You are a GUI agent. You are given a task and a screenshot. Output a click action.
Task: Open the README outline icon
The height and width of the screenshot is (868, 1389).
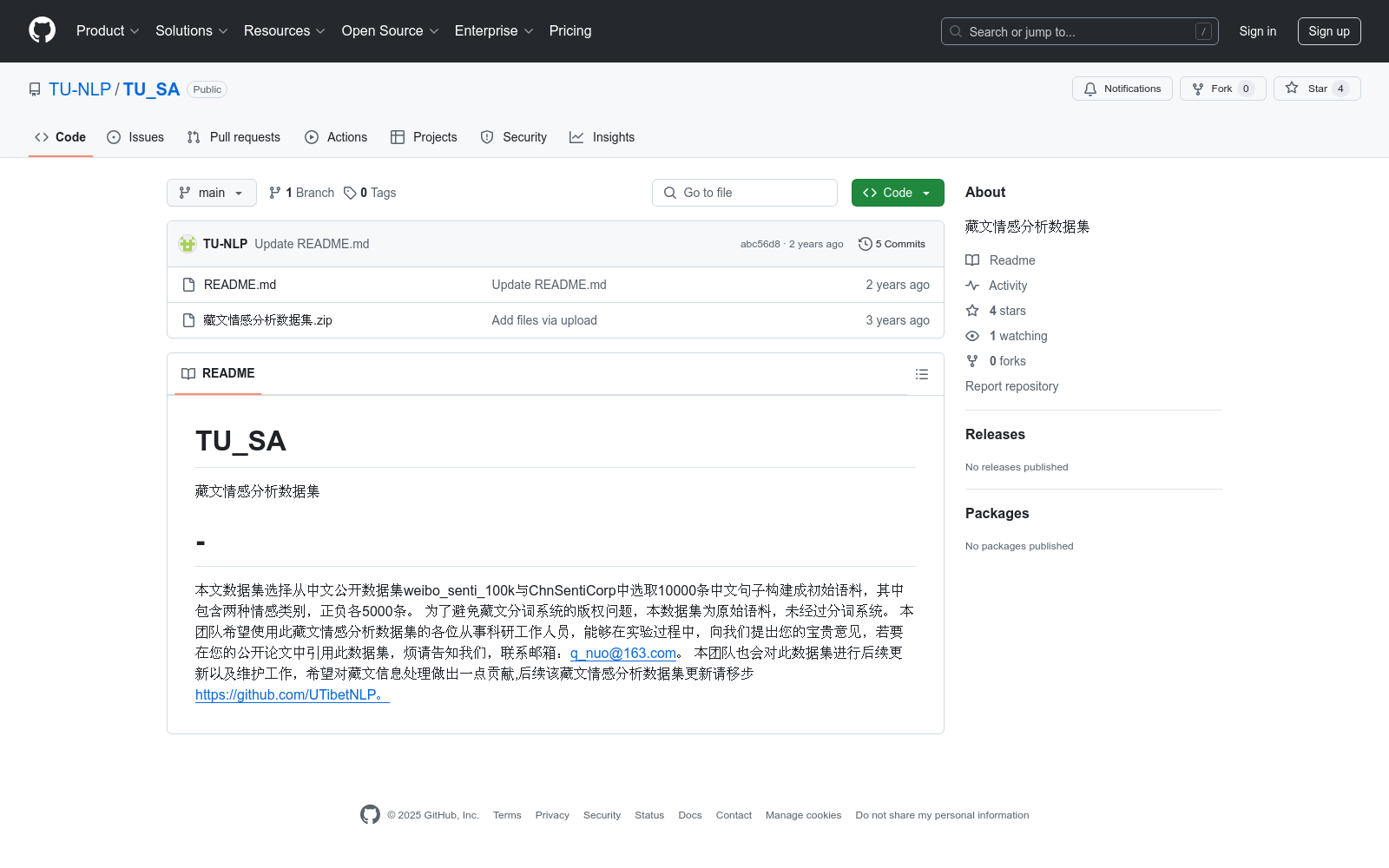pos(922,374)
